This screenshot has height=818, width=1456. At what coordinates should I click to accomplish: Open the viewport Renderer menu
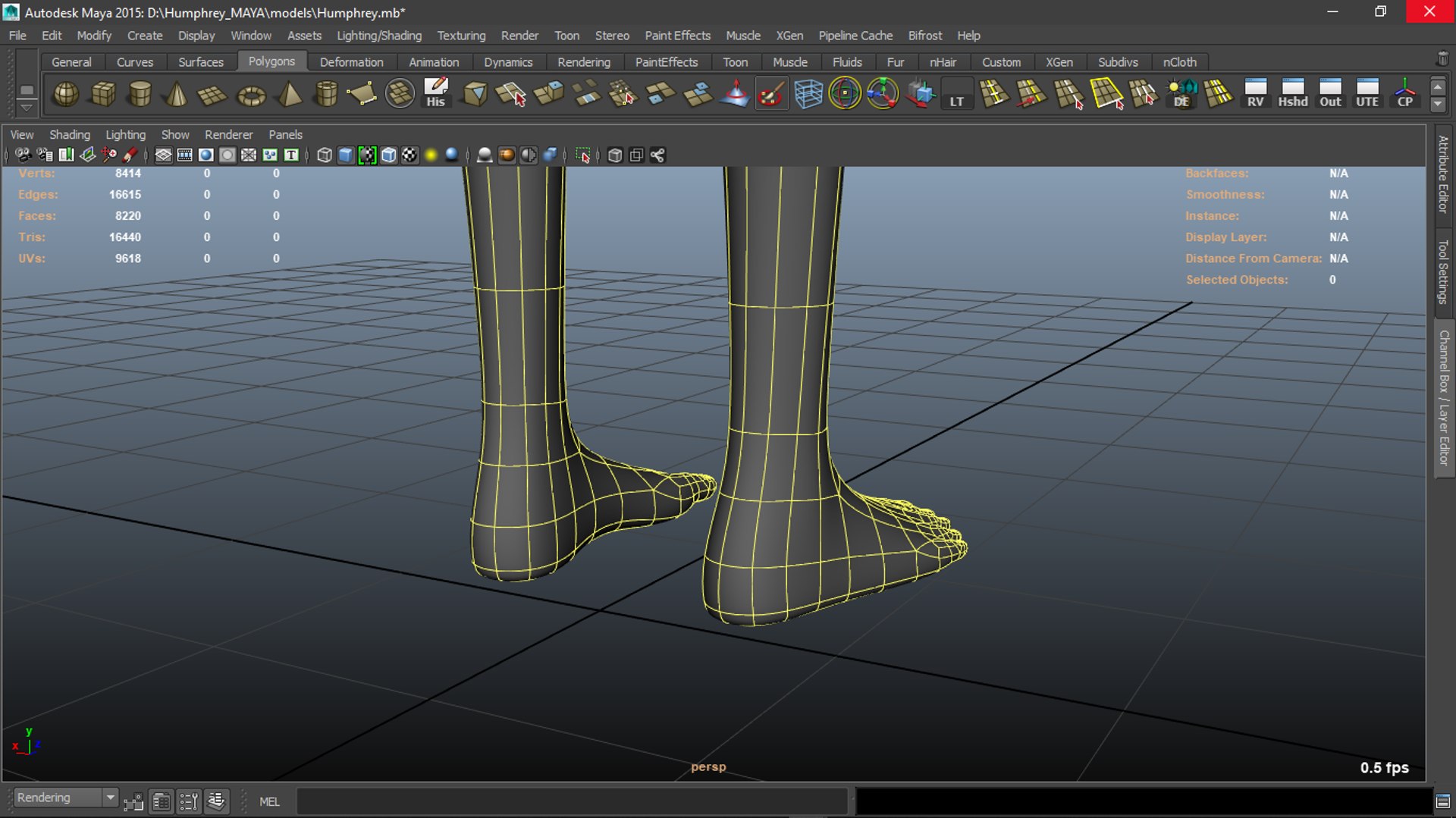coord(229,134)
